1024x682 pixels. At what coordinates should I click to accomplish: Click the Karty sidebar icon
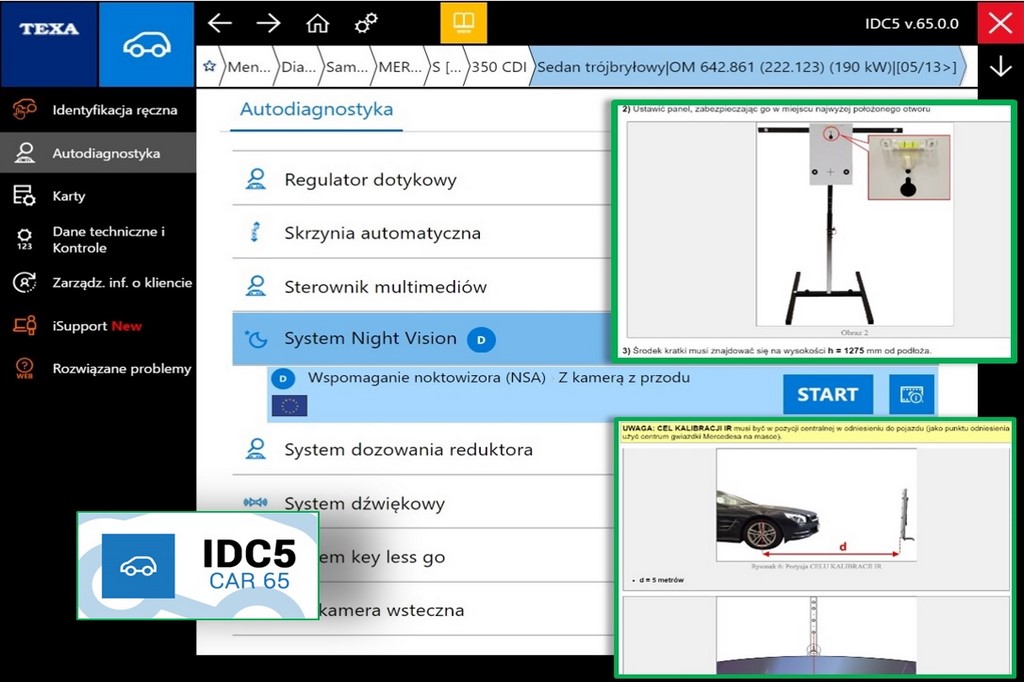point(25,196)
